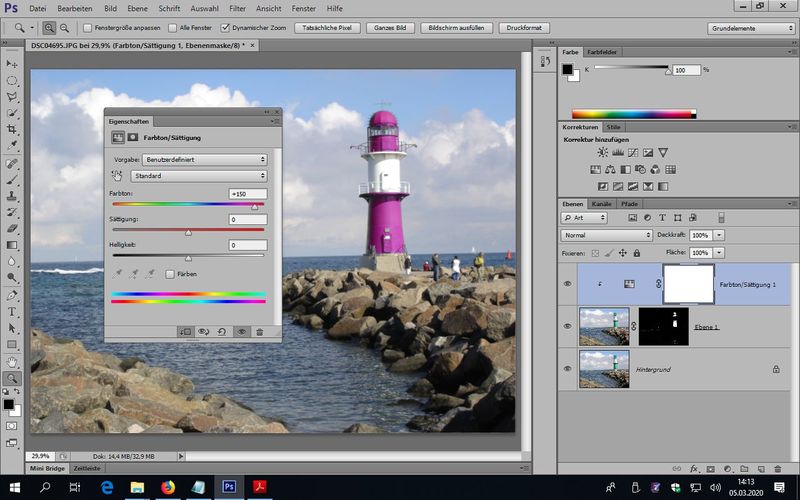Open the fx layer style icon
The image size is (800, 500).
pos(694,468)
